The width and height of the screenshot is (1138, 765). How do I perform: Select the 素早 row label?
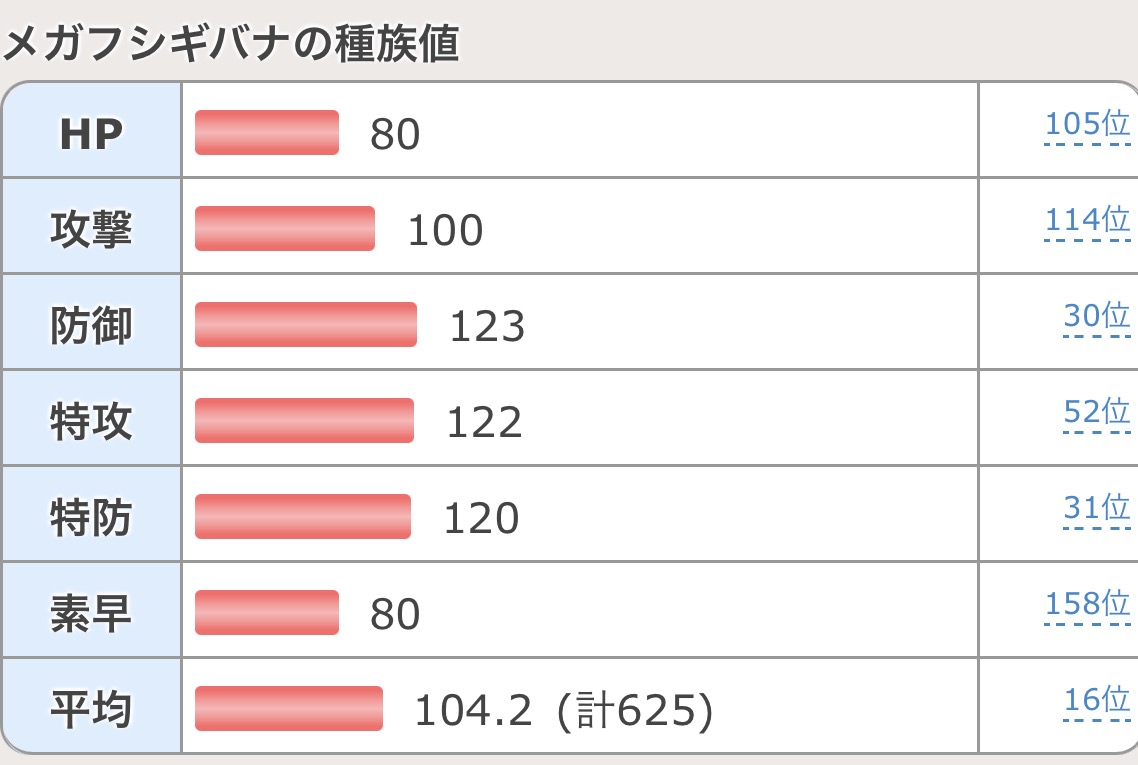[92, 613]
